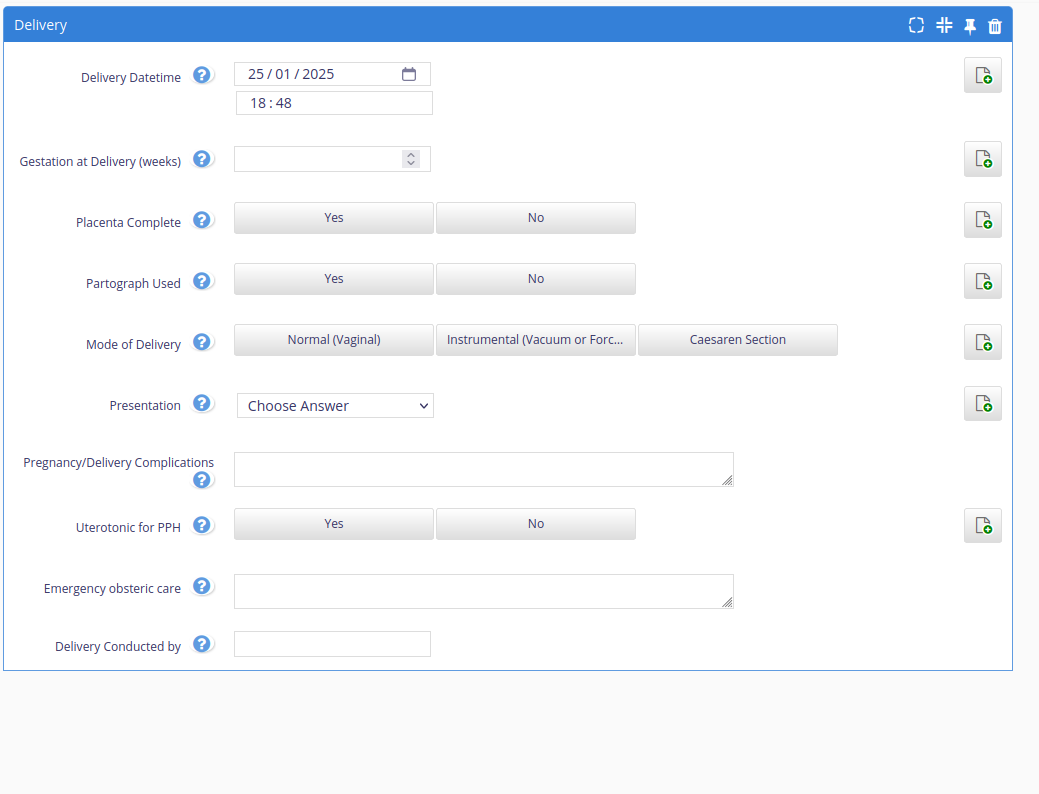The width and height of the screenshot is (1039, 794).
Task: Open help icon for Delivery Conducted by
Action: coord(202,644)
